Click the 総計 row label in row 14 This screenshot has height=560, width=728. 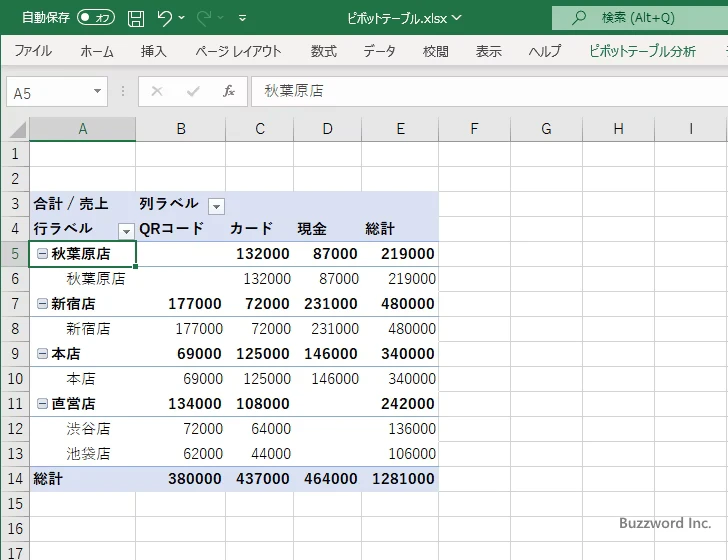click(48, 479)
